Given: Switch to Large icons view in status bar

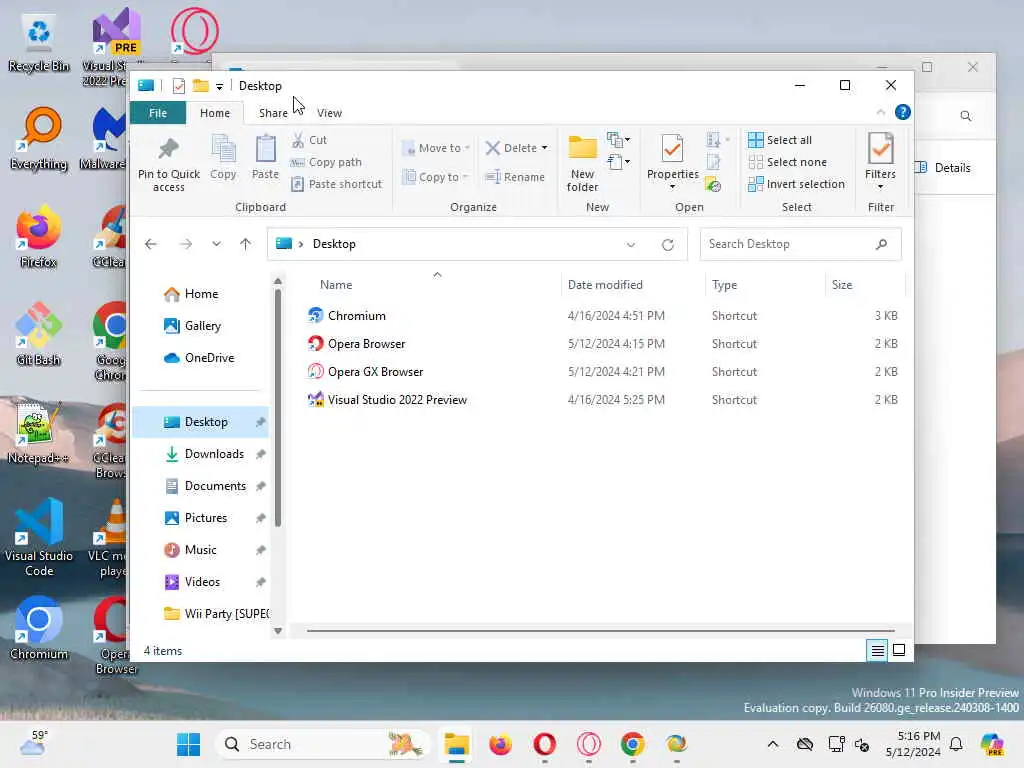Looking at the screenshot, I should pos(899,650).
